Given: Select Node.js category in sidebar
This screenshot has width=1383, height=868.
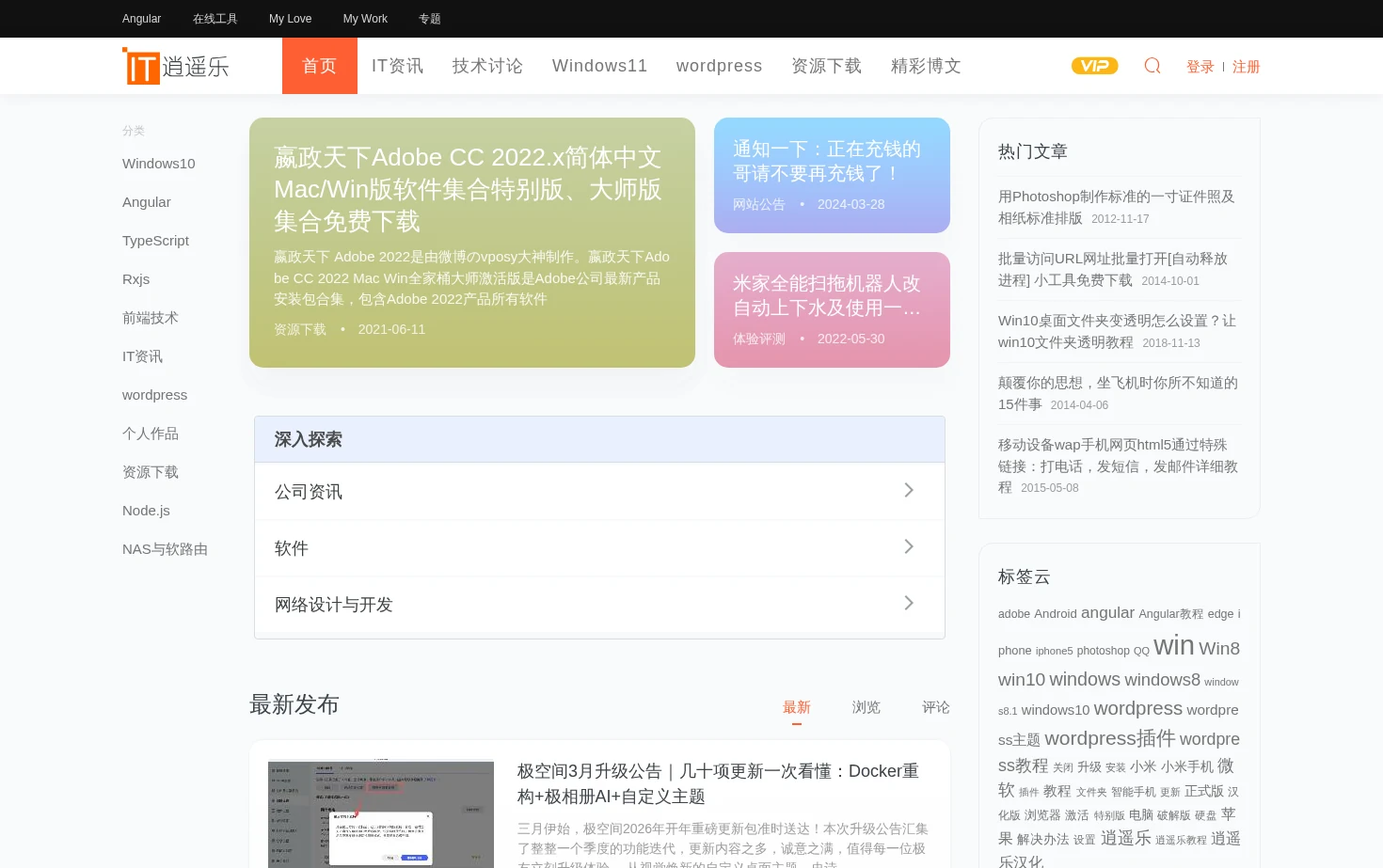Looking at the screenshot, I should click(147, 511).
